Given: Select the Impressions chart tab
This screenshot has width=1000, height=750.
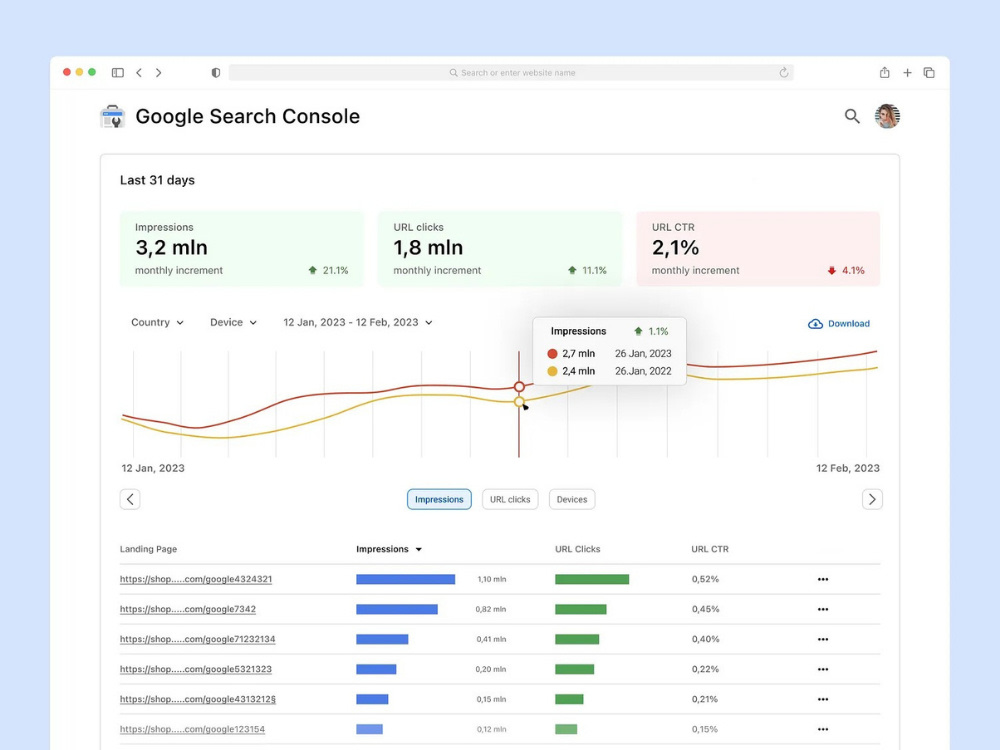Looking at the screenshot, I should tap(439, 499).
